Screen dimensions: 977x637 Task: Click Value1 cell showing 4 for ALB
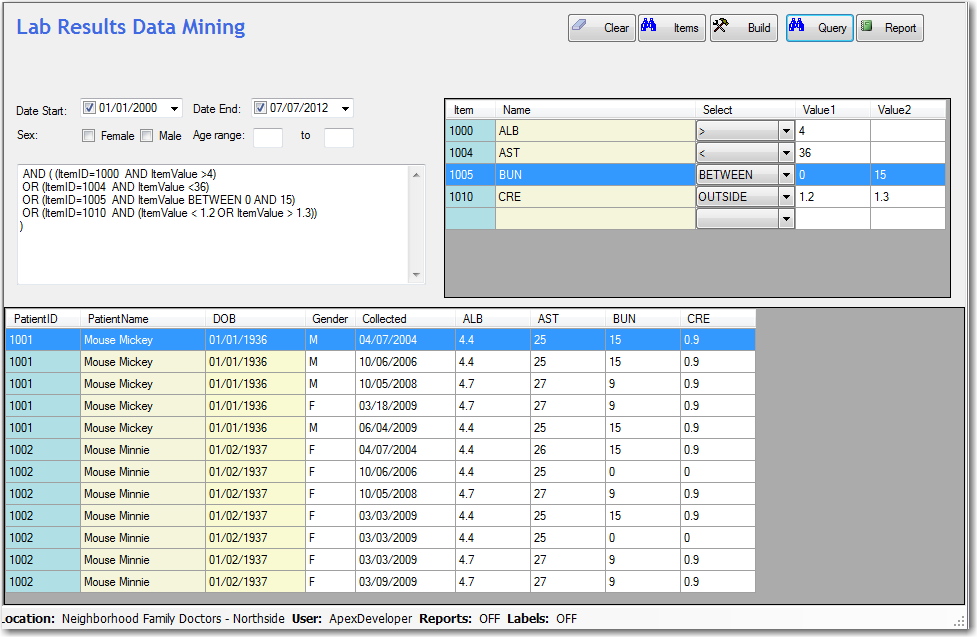[x=832, y=131]
